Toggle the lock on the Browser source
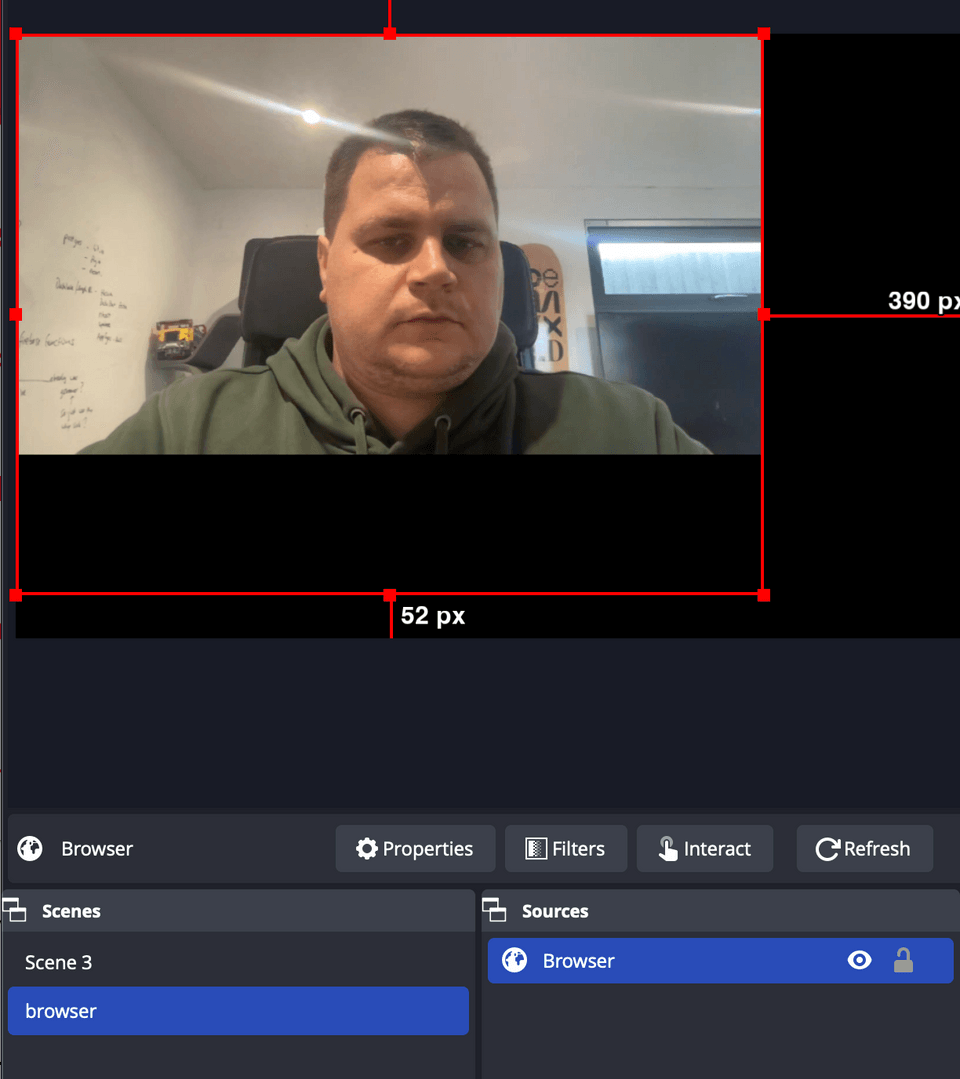This screenshot has height=1079, width=960. 903,961
